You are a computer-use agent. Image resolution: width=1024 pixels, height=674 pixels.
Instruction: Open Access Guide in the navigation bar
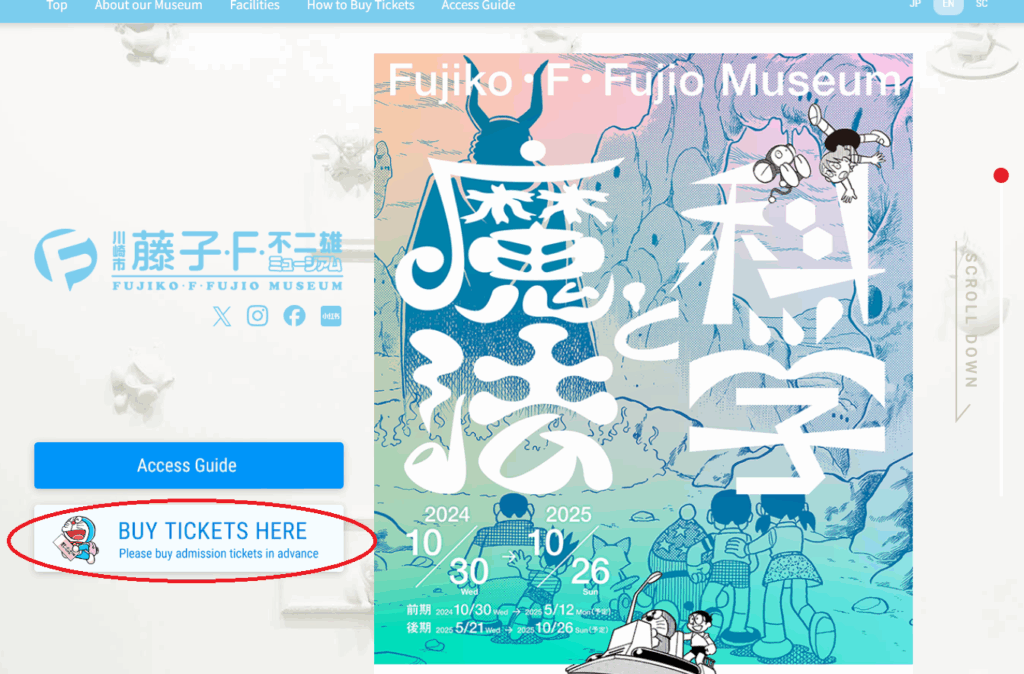[478, 6]
